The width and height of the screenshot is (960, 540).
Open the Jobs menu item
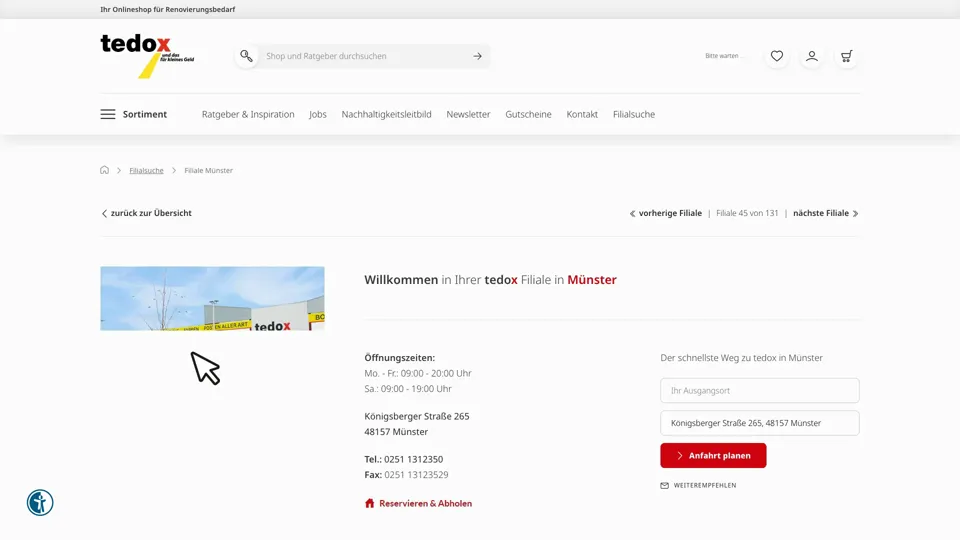318,114
